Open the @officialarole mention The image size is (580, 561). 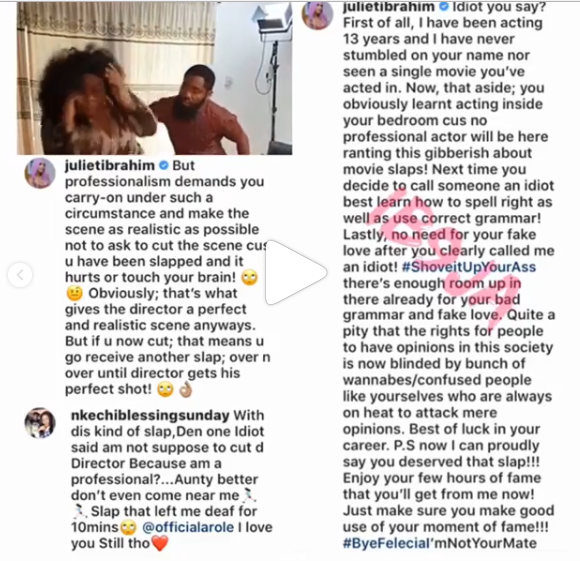(188, 527)
